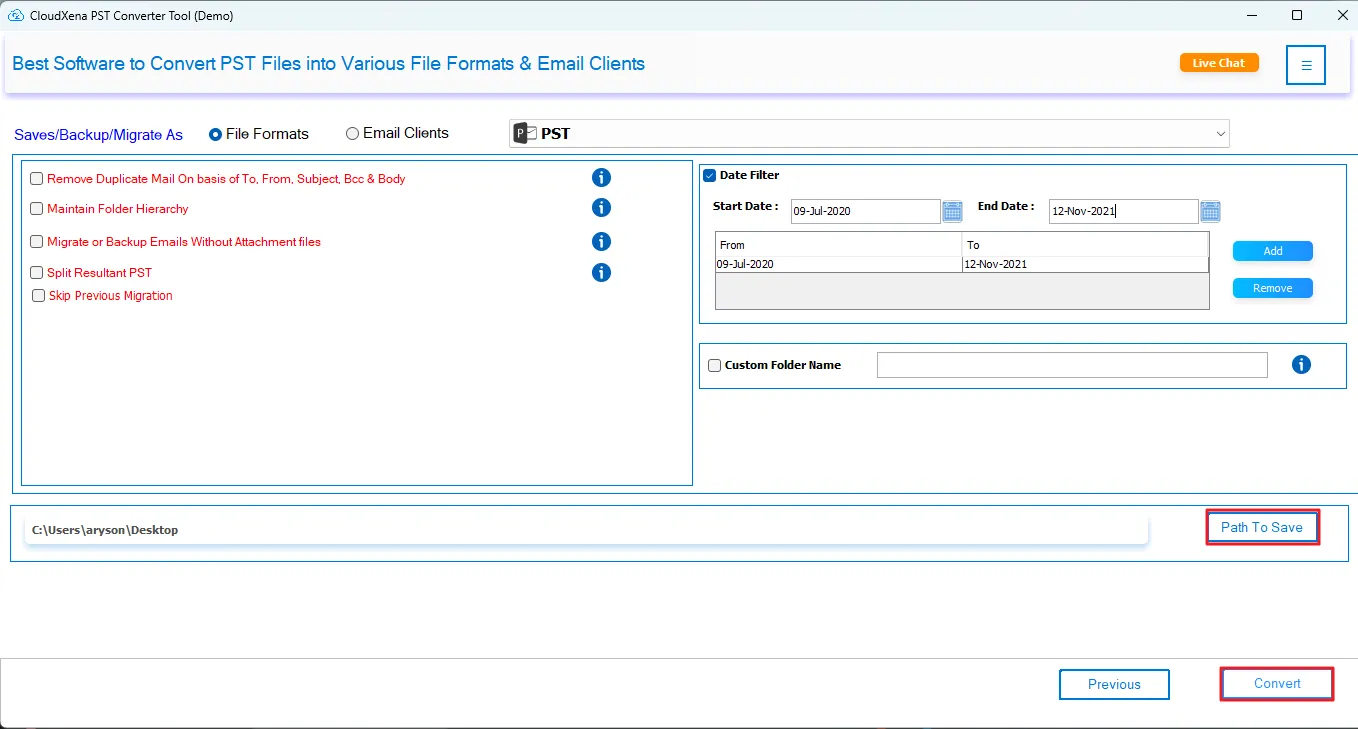Tick the Custom Folder Name checkbox
The image size is (1358, 729).
click(714, 366)
